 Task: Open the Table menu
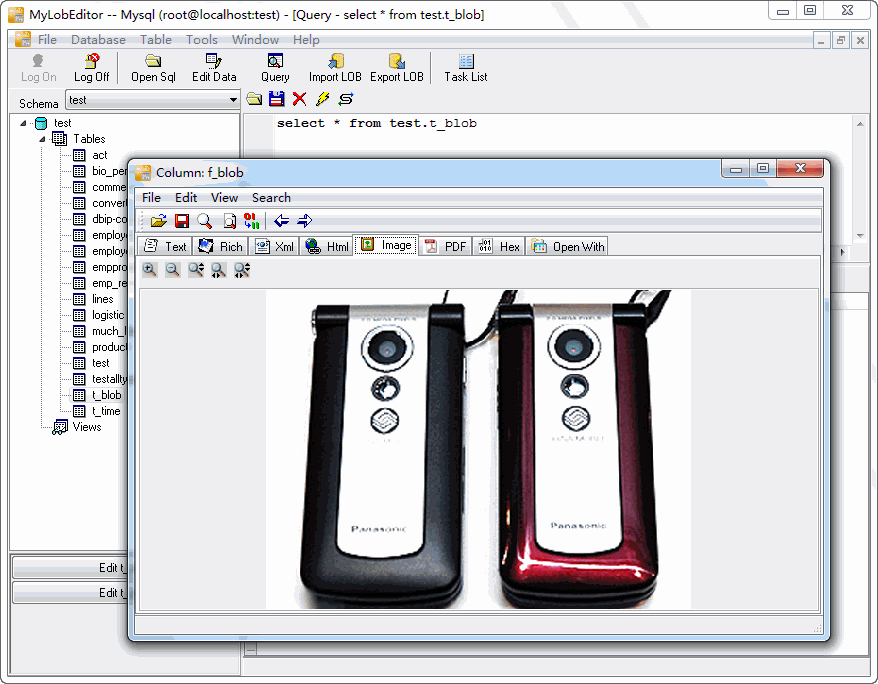click(156, 40)
